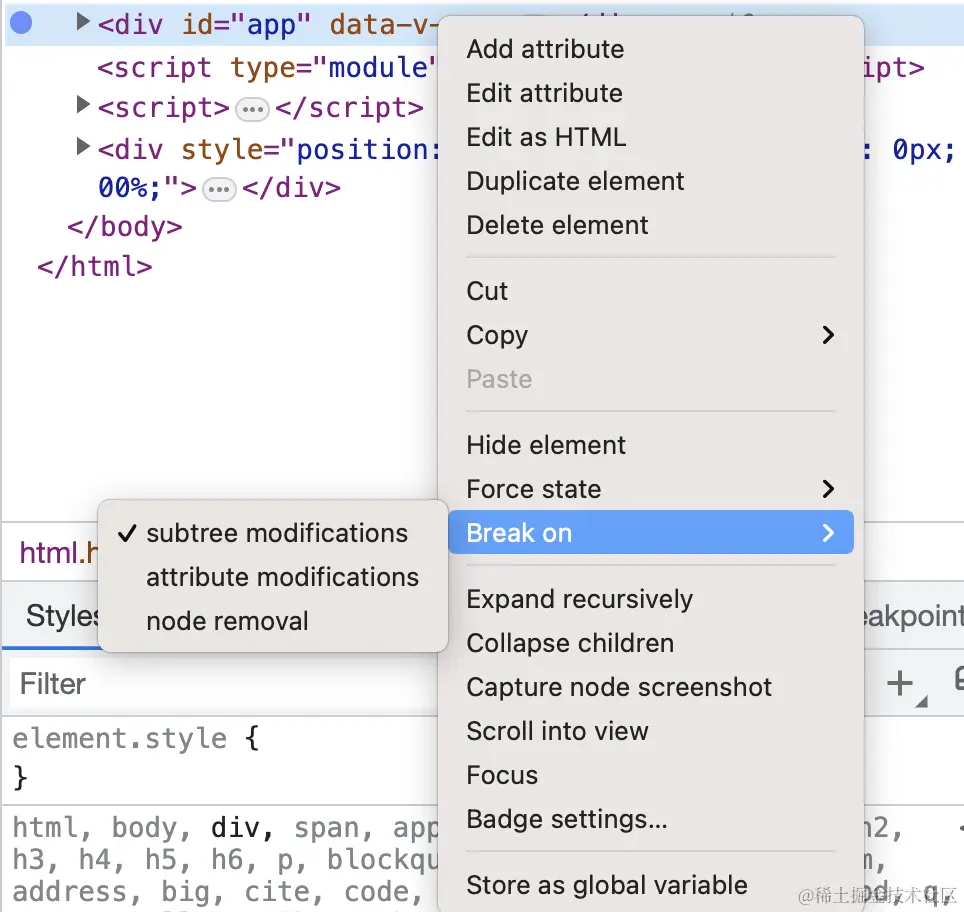
Task: Choose Expand recursively
Action: [x=650, y=600]
